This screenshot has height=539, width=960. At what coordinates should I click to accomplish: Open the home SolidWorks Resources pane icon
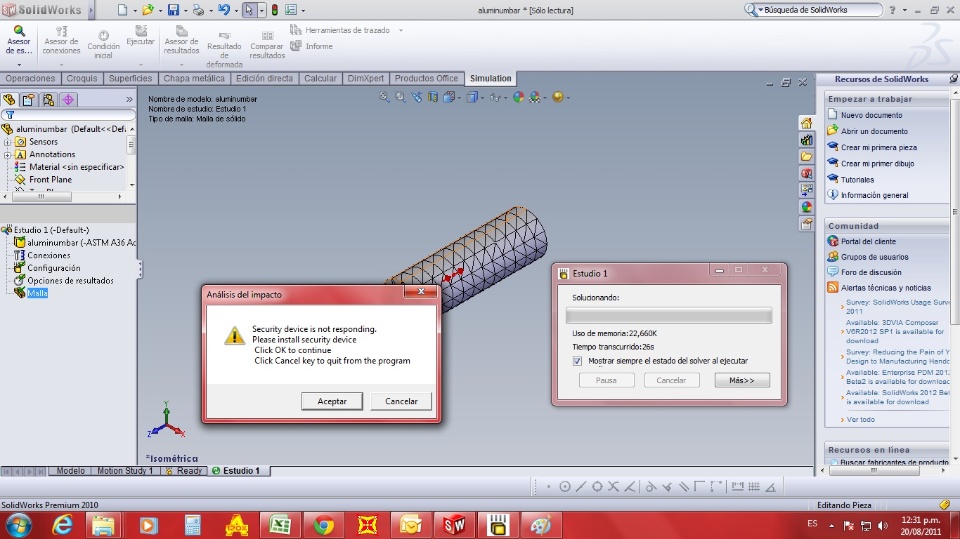click(806, 123)
